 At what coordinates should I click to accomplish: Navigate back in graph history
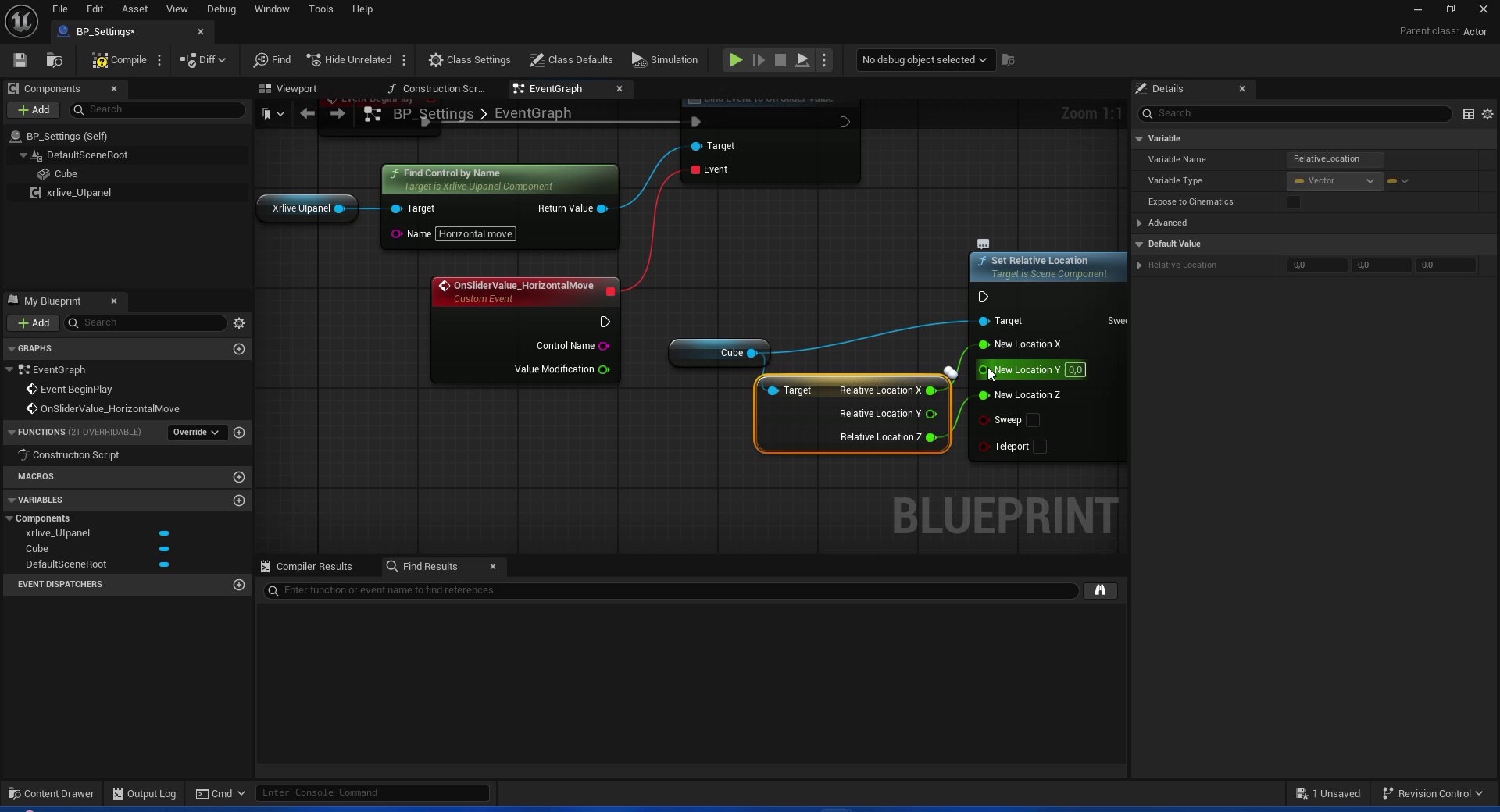pyautogui.click(x=308, y=114)
